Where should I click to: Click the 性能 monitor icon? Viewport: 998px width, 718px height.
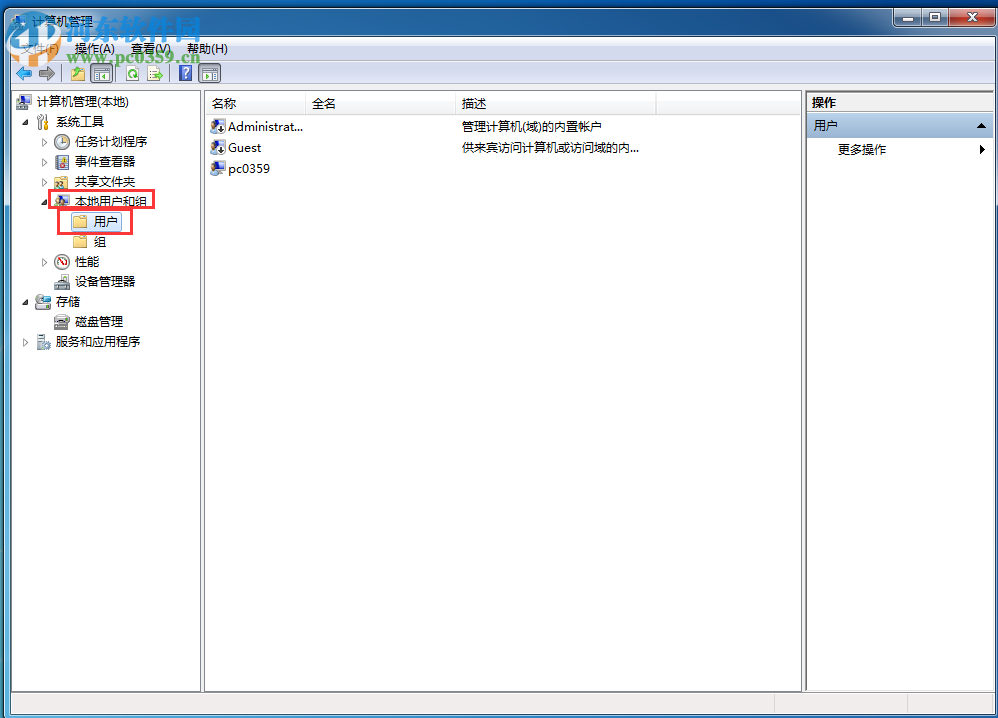click(x=62, y=262)
